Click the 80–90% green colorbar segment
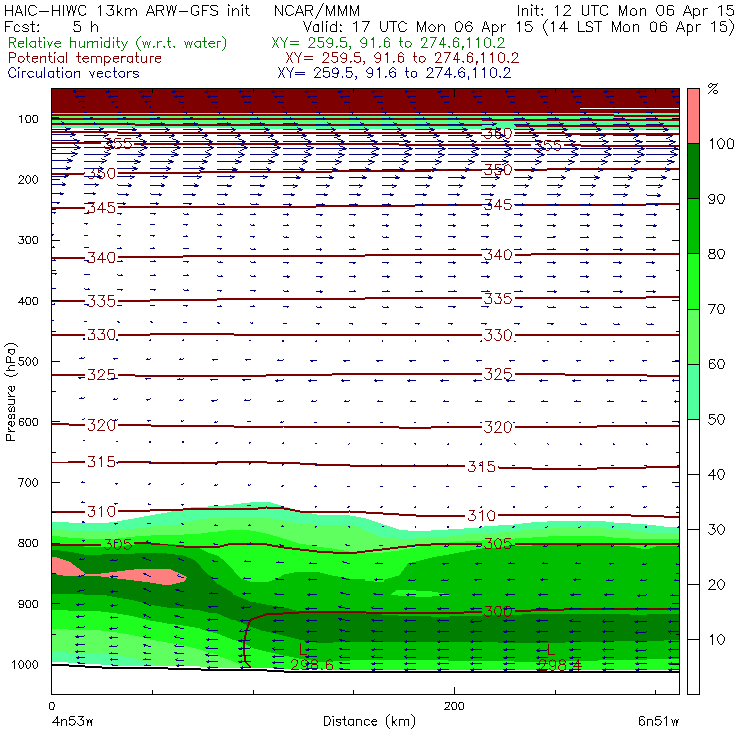 (693, 226)
